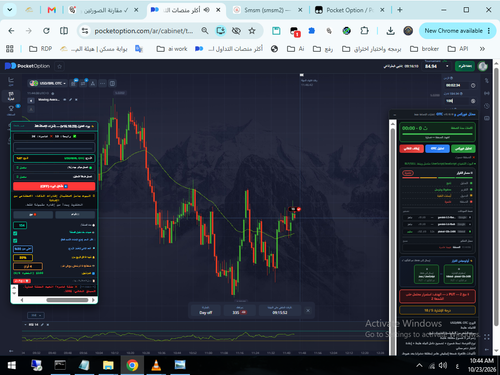Open the user avatar profile menu
This screenshot has height=375, width=500.
tap(483, 66)
